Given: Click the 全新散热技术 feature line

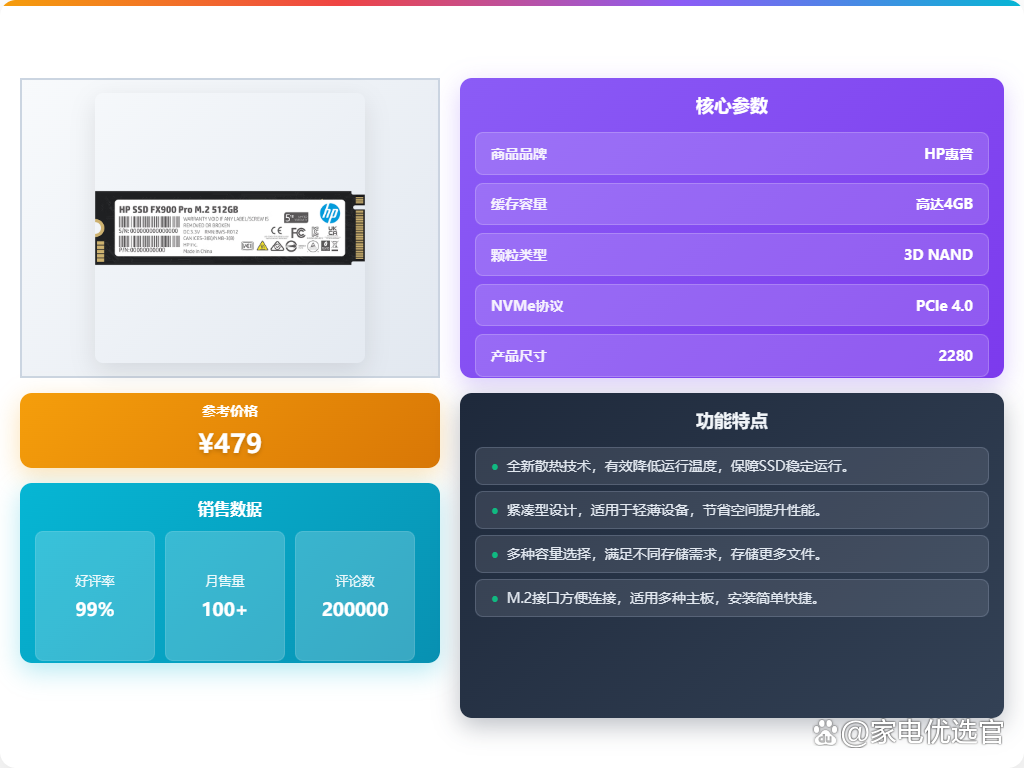Looking at the screenshot, I should (731, 466).
